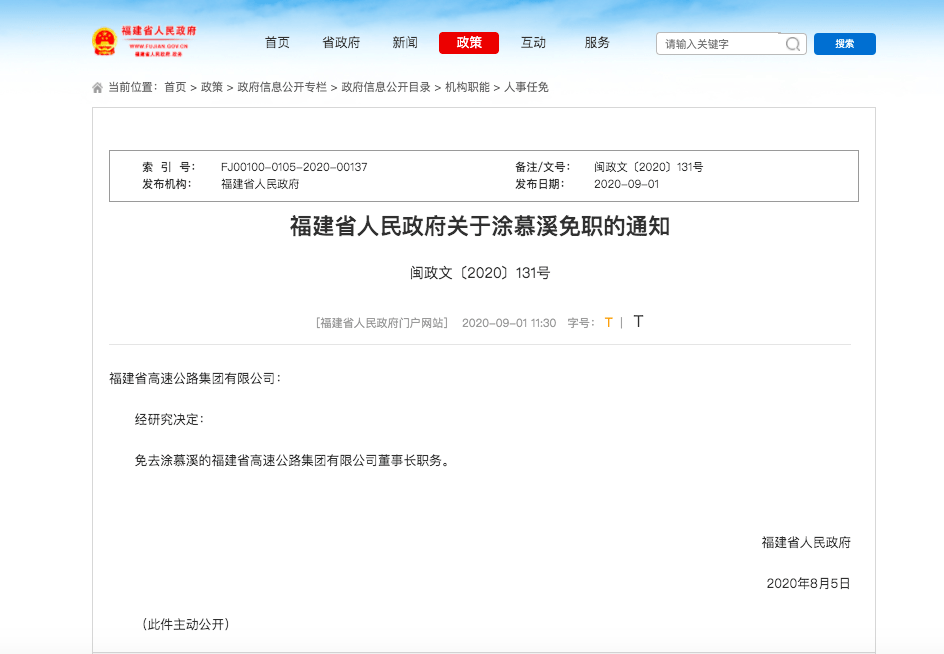Open the 首页 homepage link
Screen dimensions: 944x654
(x=276, y=43)
